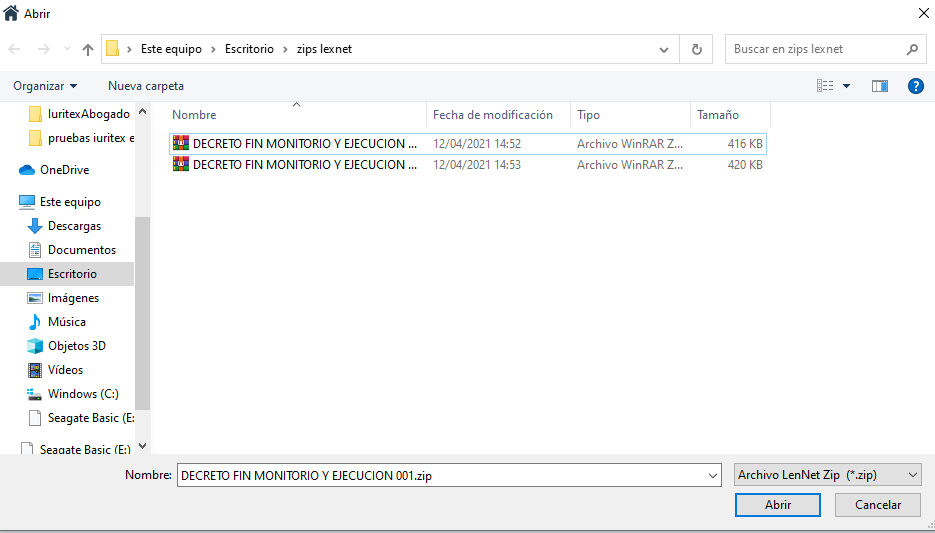Image resolution: width=935 pixels, height=533 pixels.
Task: Expand the address bar history dropdown
Action: [664, 49]
